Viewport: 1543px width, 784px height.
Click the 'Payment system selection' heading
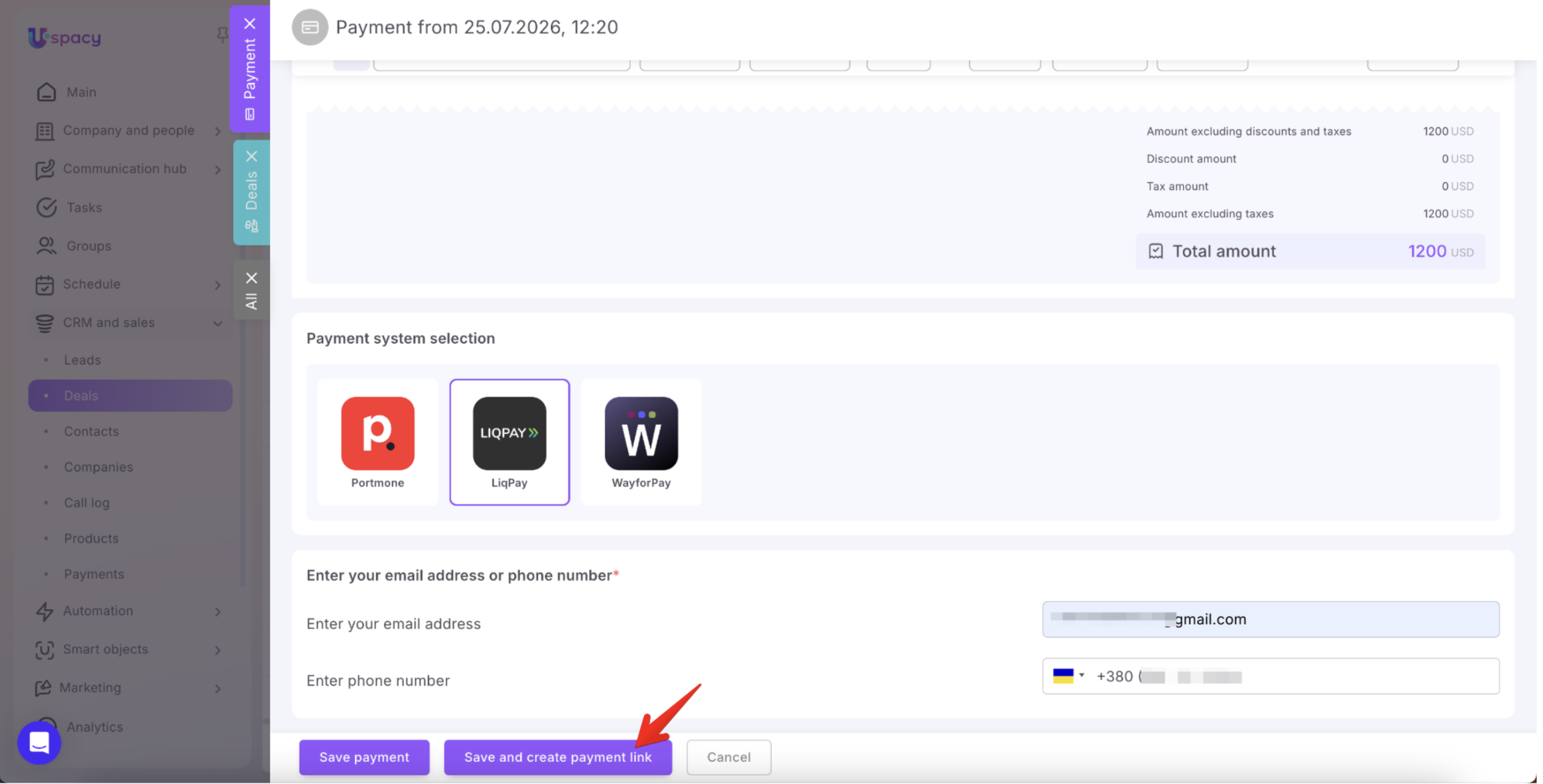[401, 338]
